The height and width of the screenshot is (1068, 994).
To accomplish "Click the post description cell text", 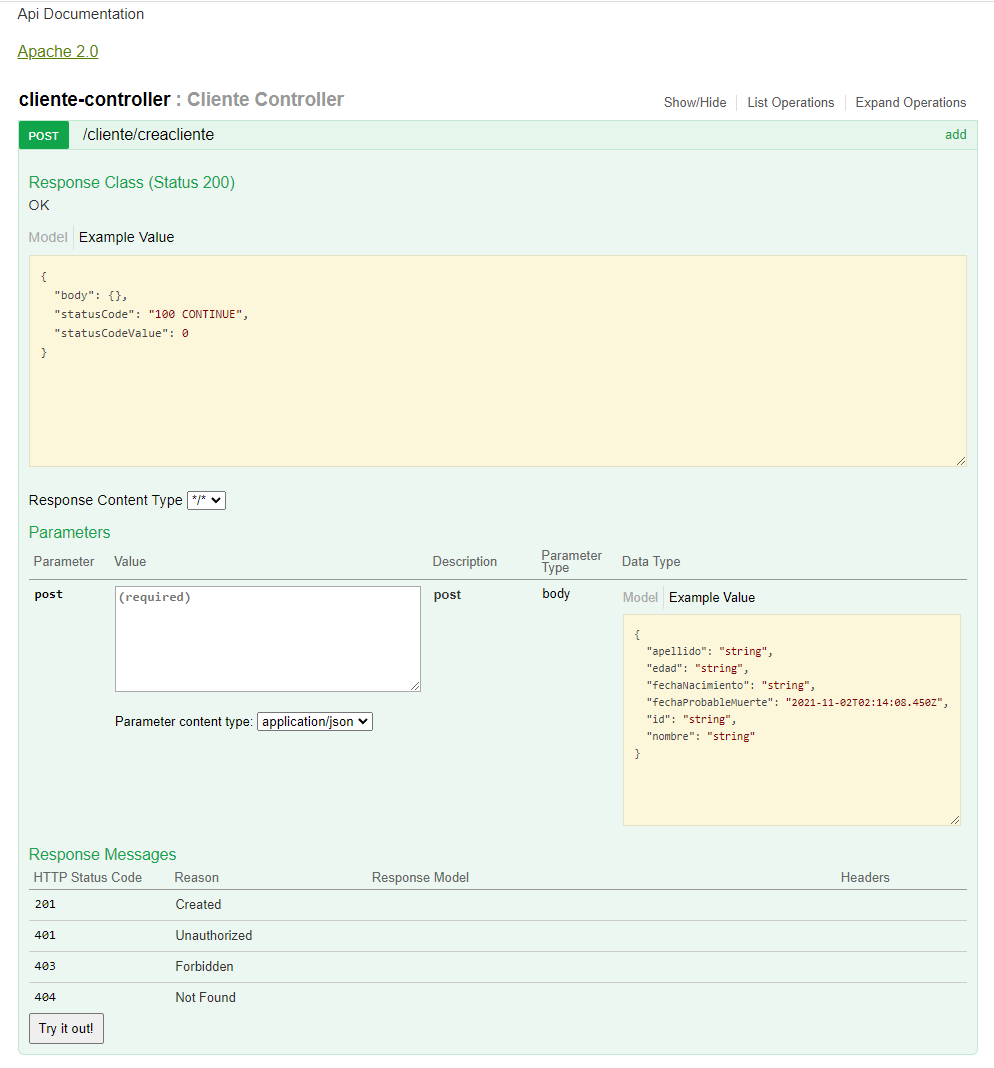I will (448, 595).
